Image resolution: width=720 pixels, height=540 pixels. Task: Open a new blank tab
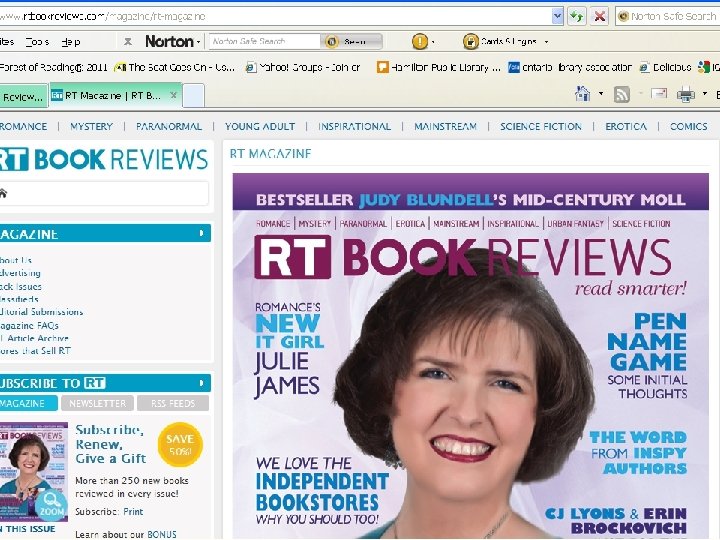point(194,96)
